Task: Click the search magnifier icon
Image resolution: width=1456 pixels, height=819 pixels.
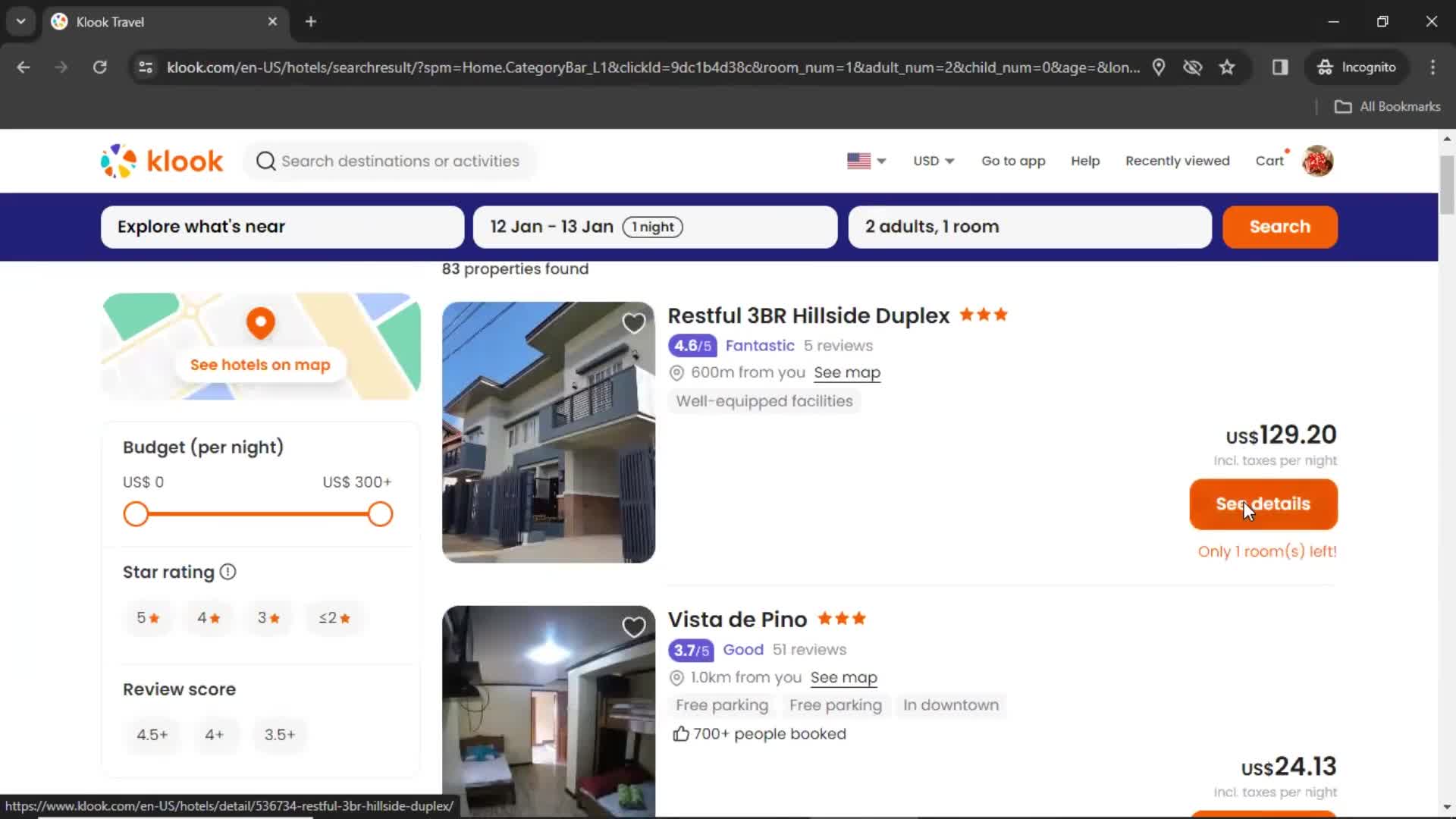Action: pyautogui.click(x=264, y=161)
